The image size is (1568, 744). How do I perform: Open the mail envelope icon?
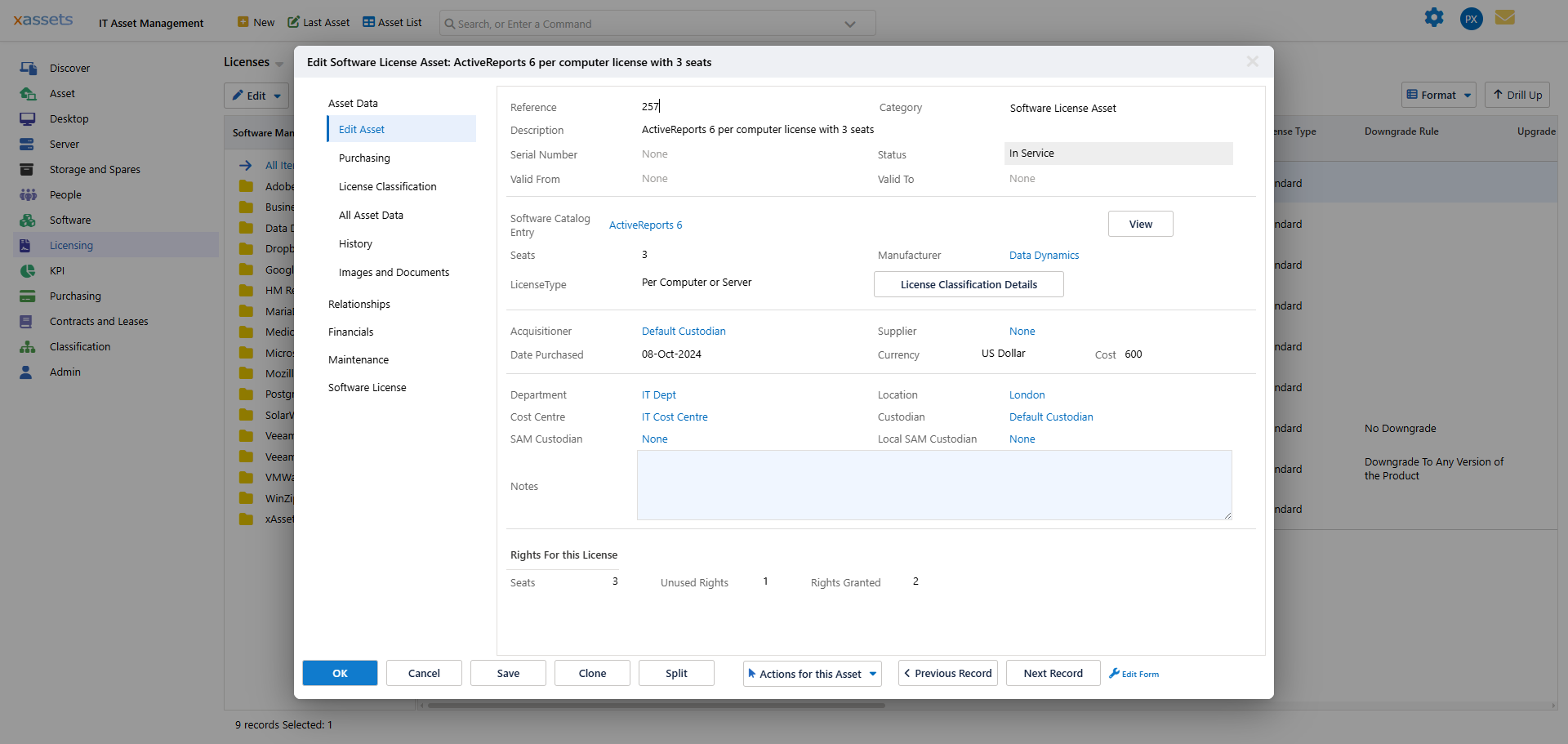tap(1505, 18)
